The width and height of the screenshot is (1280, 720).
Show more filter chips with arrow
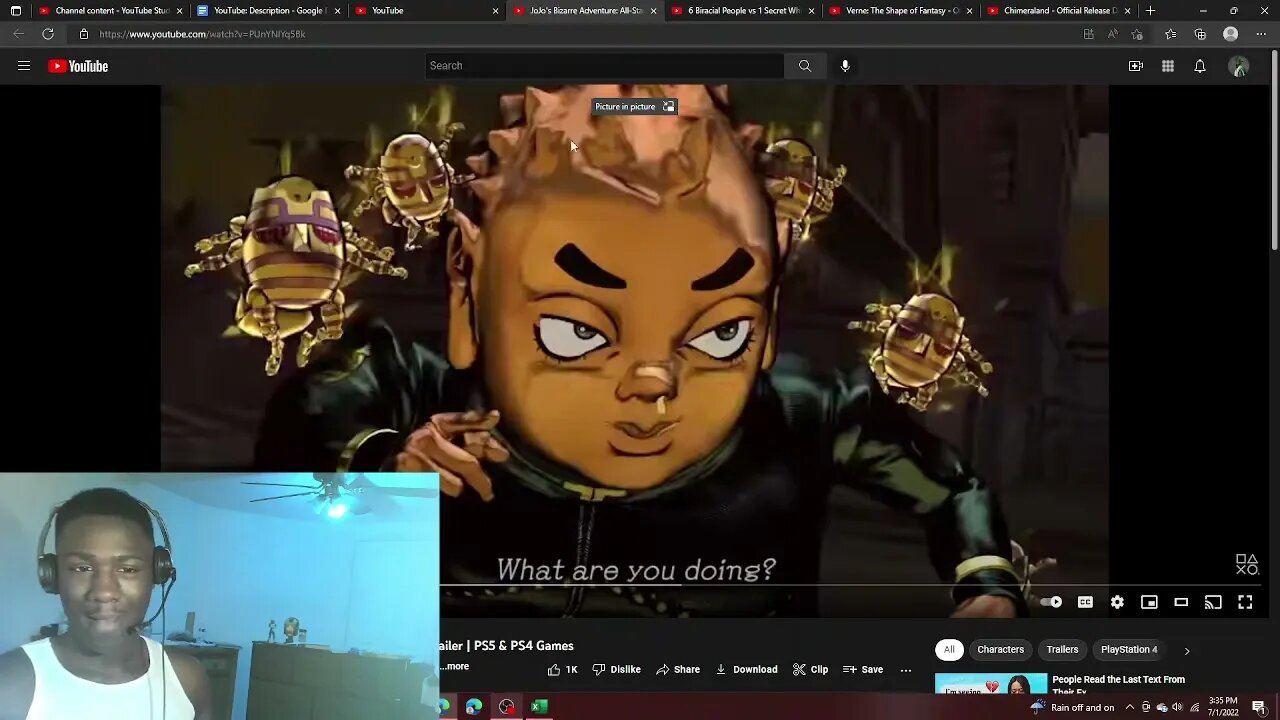[x=1187, y=650]
